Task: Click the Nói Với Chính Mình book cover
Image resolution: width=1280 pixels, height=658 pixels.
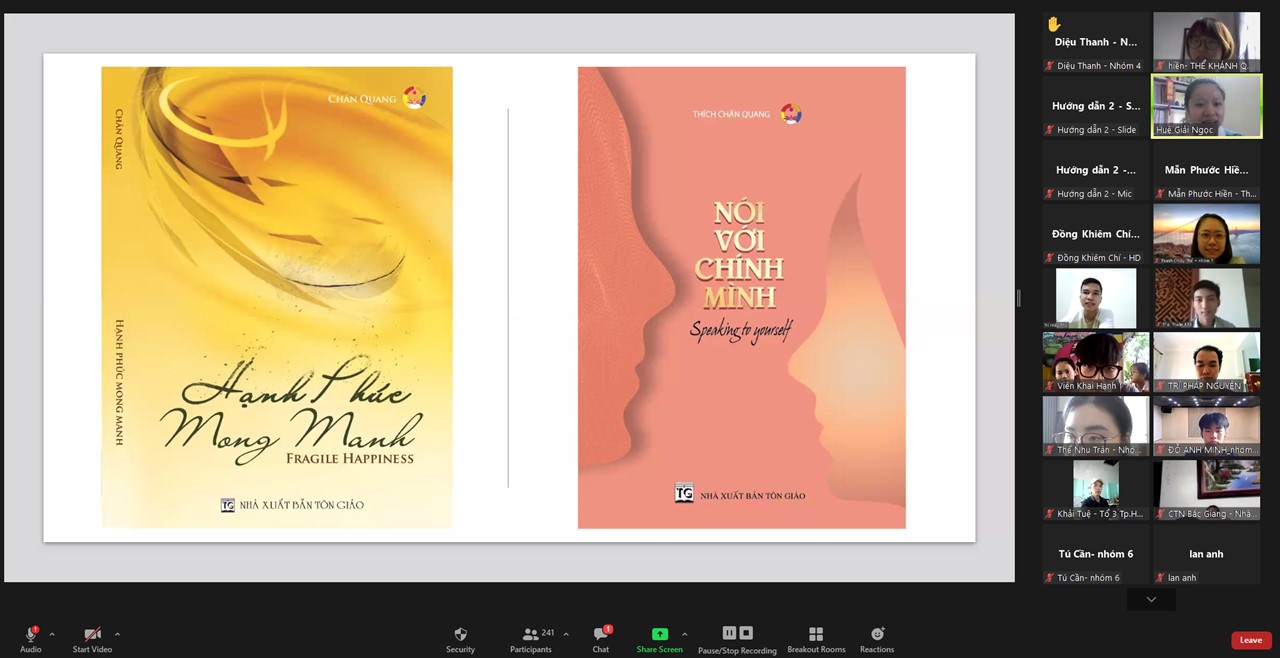Action: 741,297
